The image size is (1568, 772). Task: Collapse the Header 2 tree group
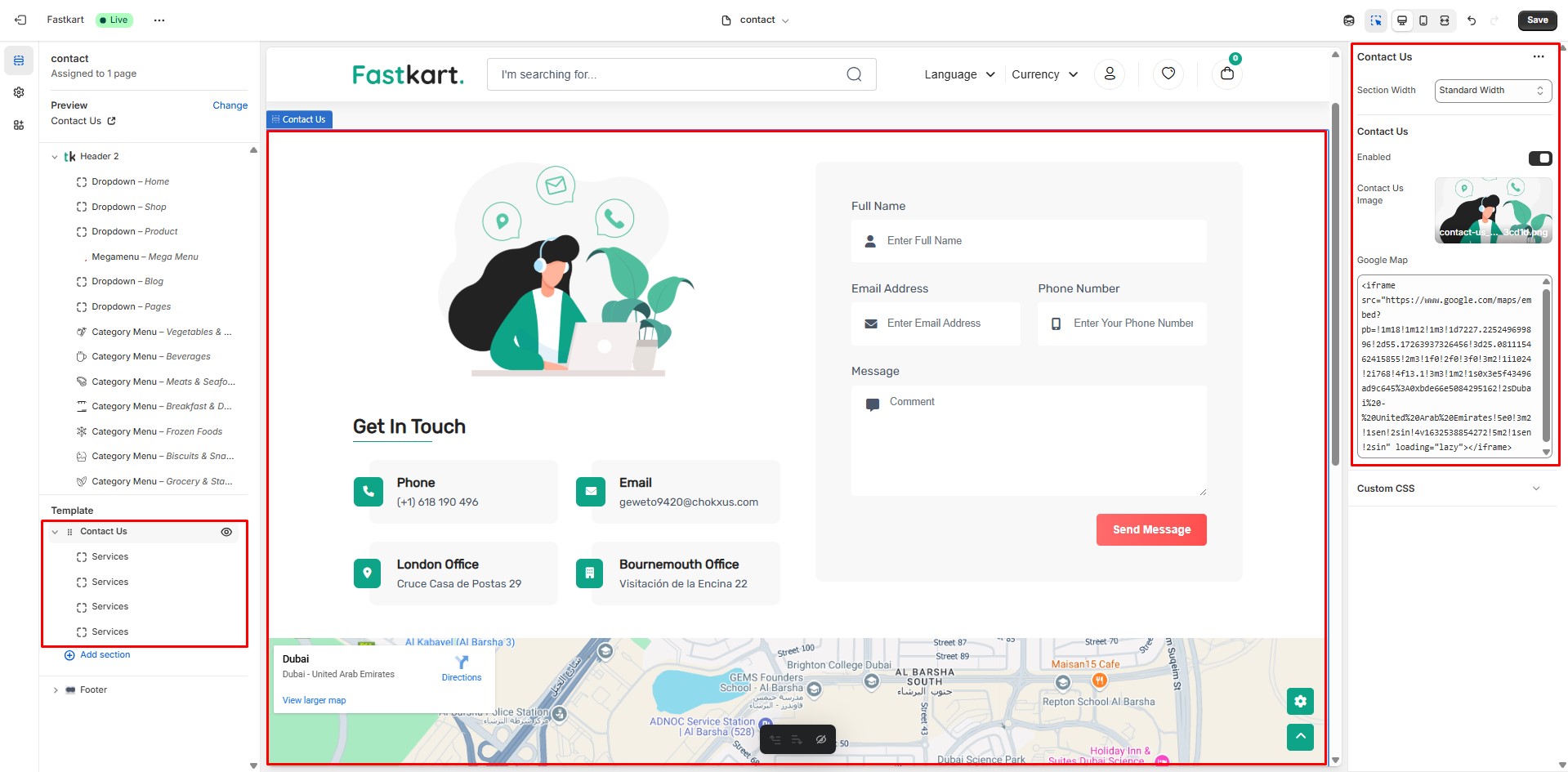tap(55, 157)
